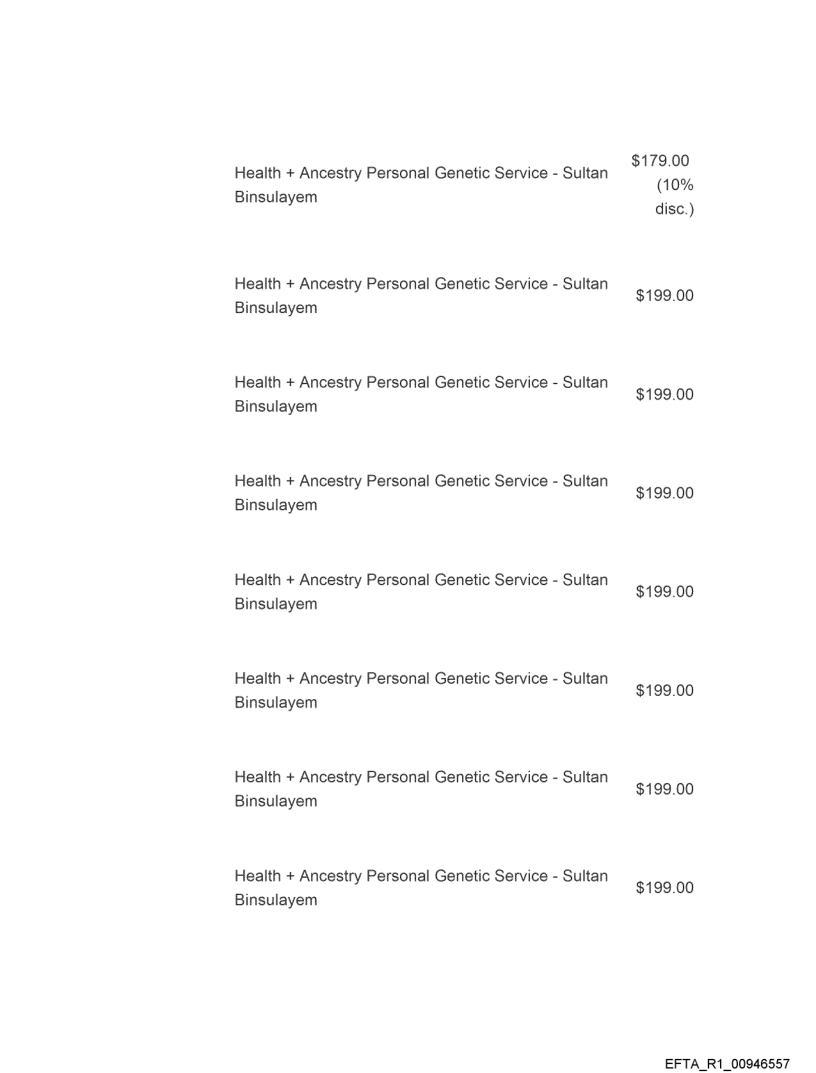Select the $199.00 price of the fifth item
Viewport: 816px width, 1073px height.
(x=664, y=592)
